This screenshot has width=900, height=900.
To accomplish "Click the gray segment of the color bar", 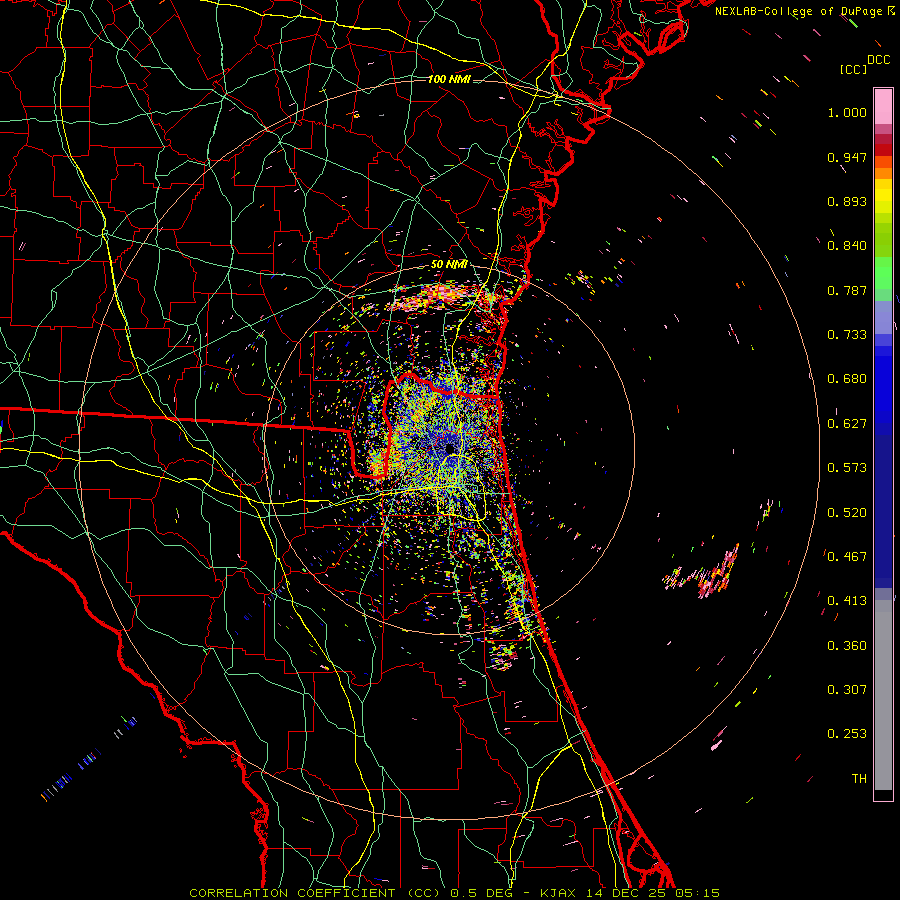I will tap(883, 695).
